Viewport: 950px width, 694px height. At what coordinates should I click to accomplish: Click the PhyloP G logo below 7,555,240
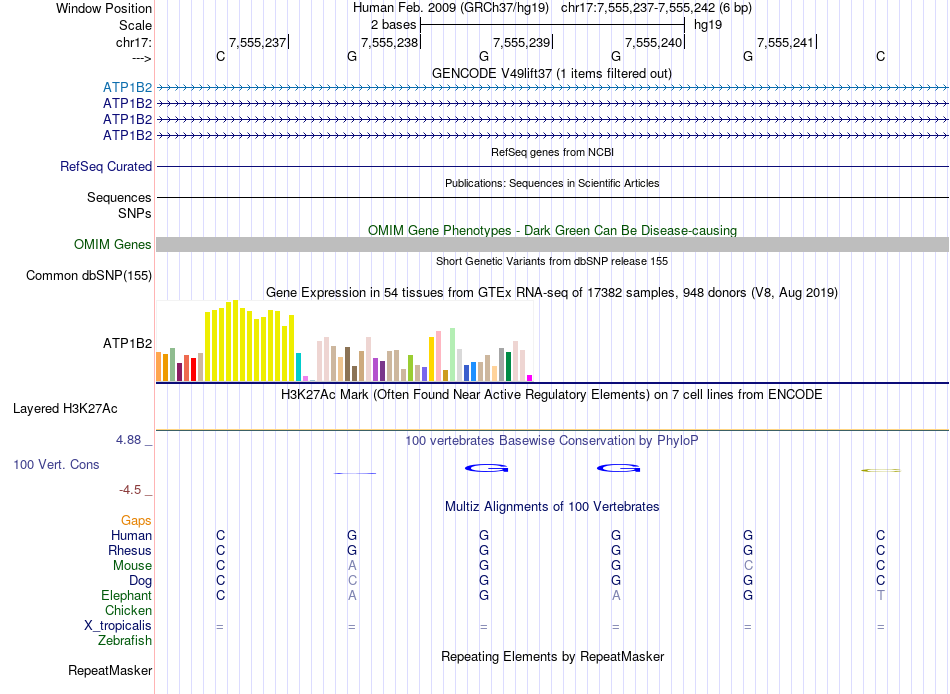click(x=619, y=468)
